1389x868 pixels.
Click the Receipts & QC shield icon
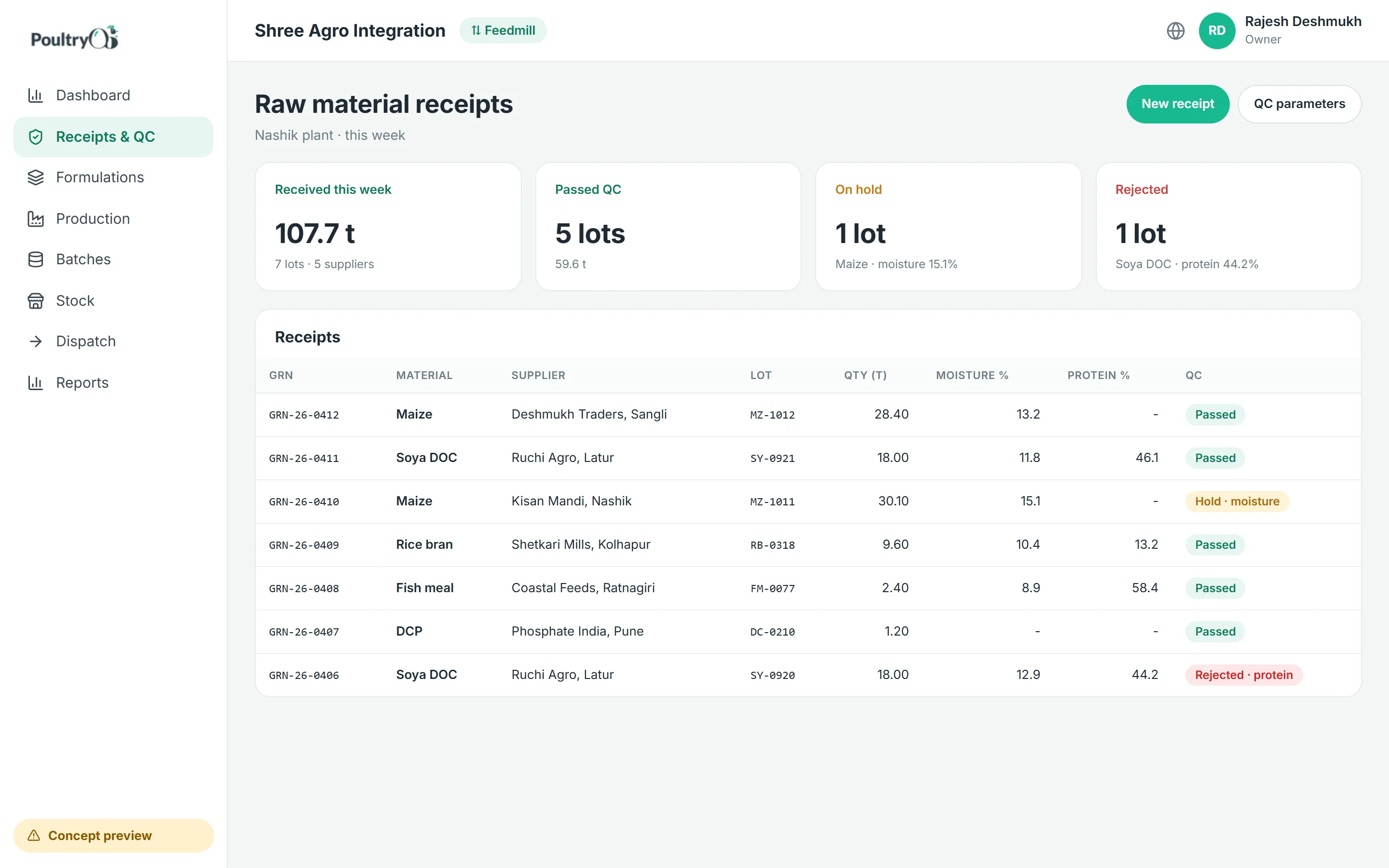36,136
